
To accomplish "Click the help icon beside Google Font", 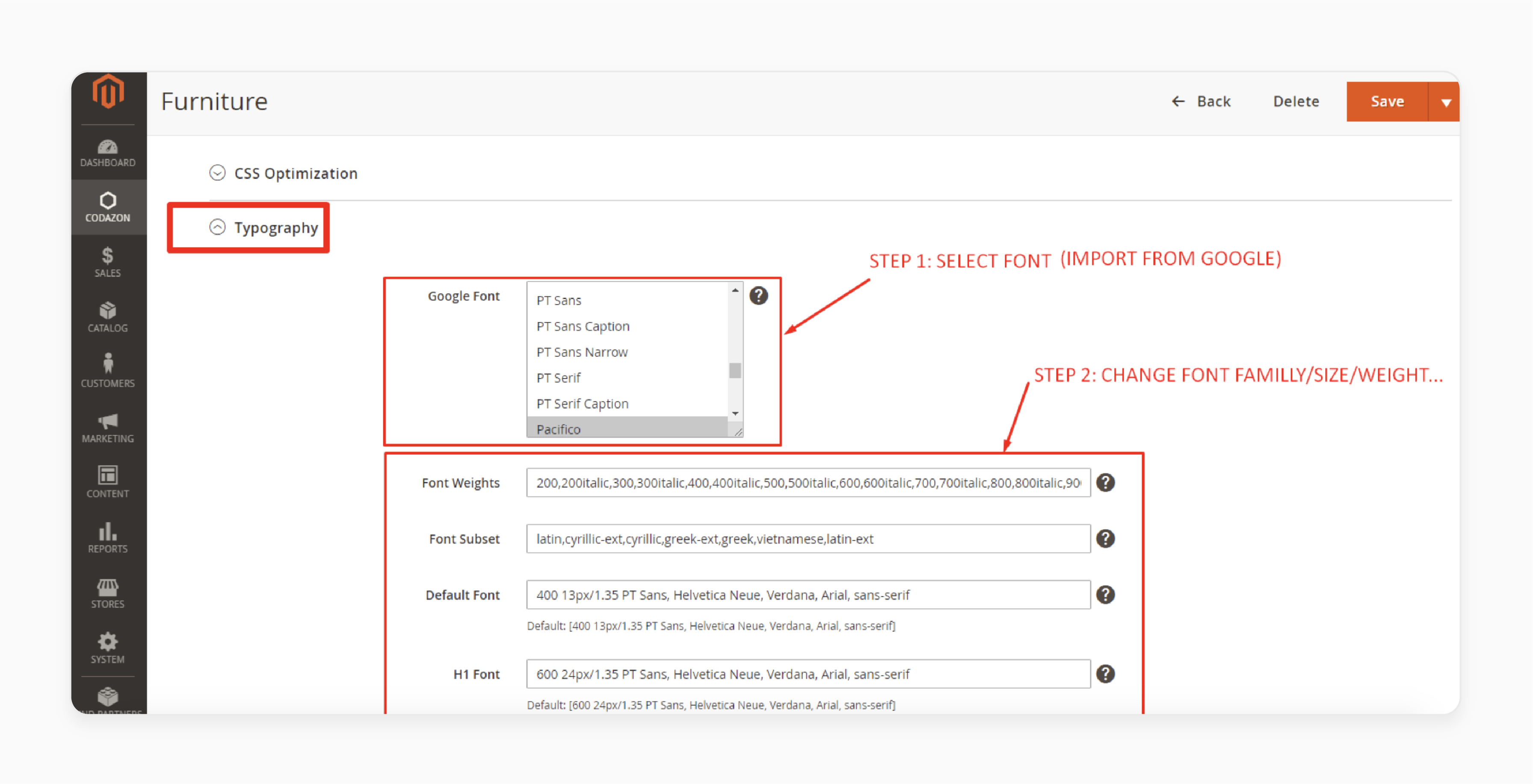I will point(758,296).
